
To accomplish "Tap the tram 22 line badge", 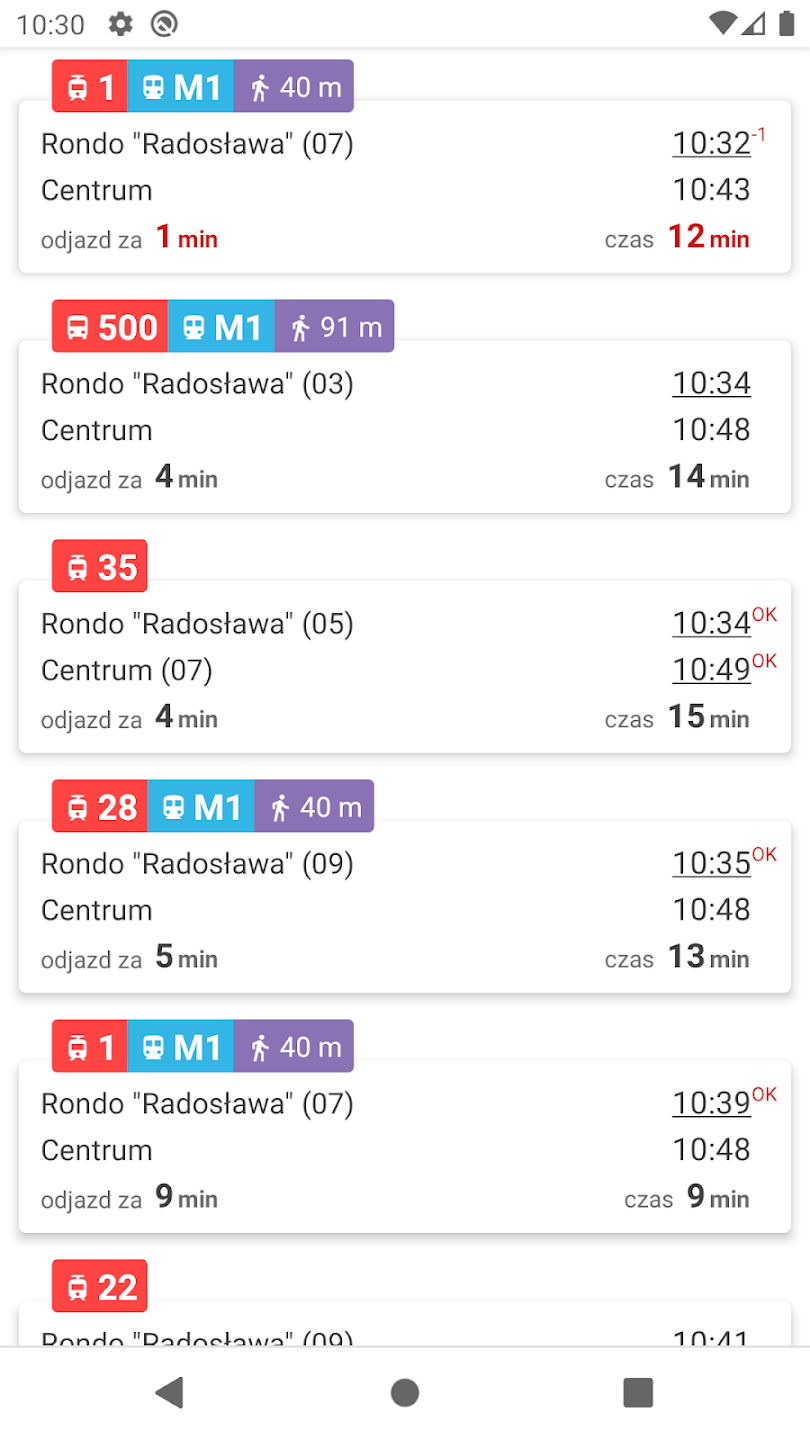I will coord(100,1287).
